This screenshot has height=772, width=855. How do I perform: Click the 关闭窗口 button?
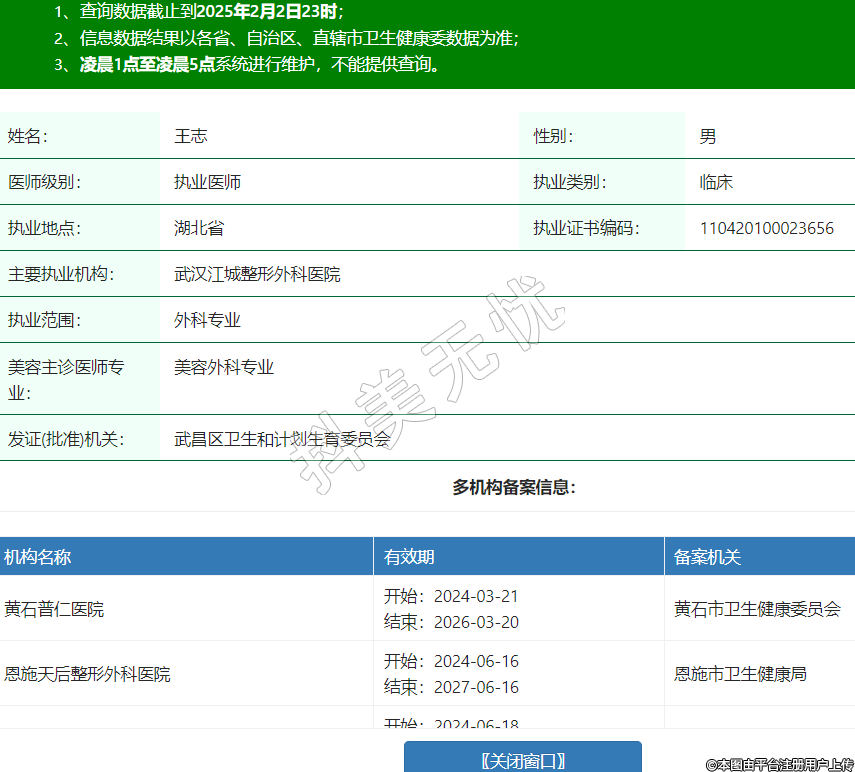click(522, 758)
